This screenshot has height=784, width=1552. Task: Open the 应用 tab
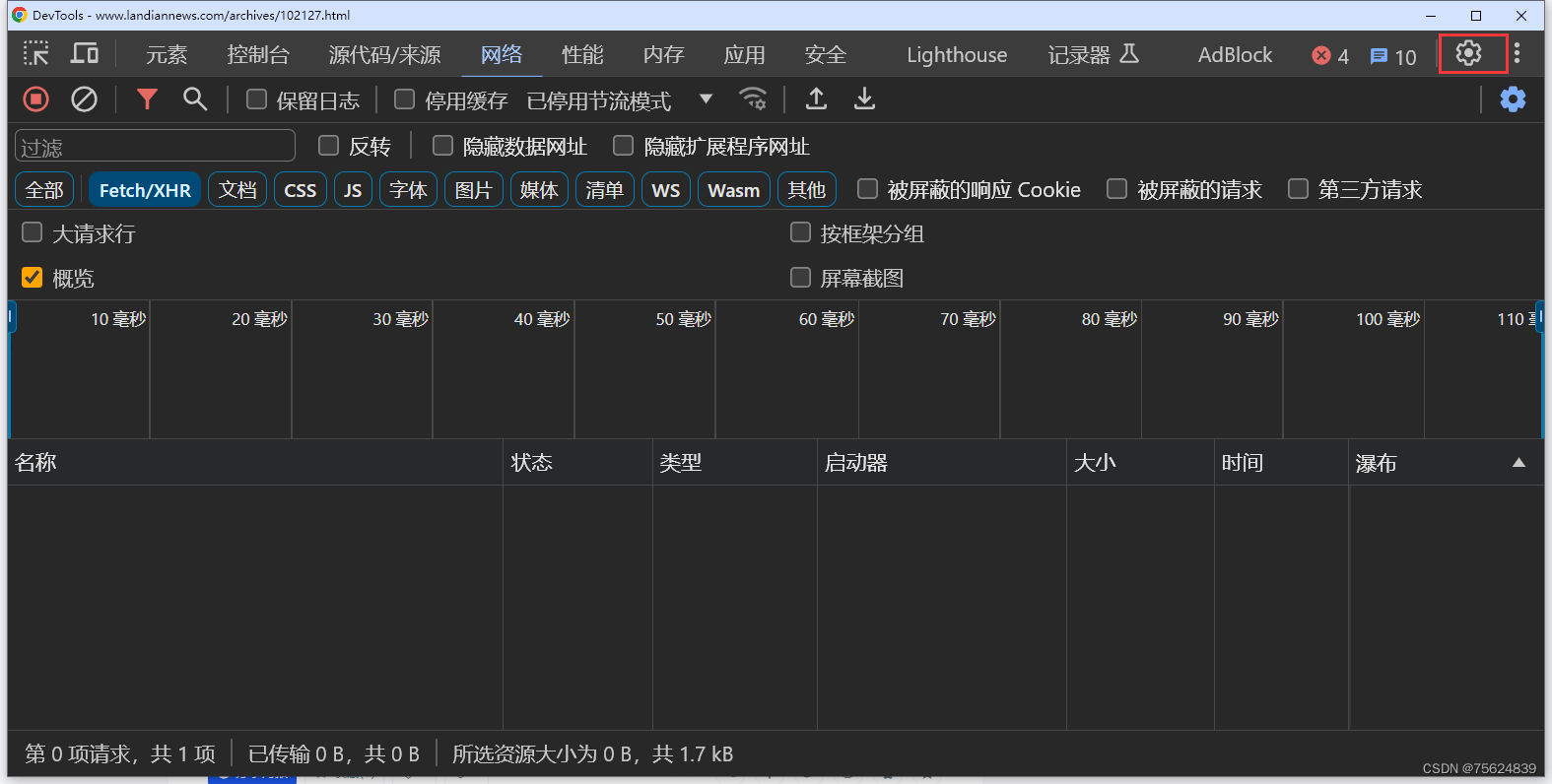[744, 55]
